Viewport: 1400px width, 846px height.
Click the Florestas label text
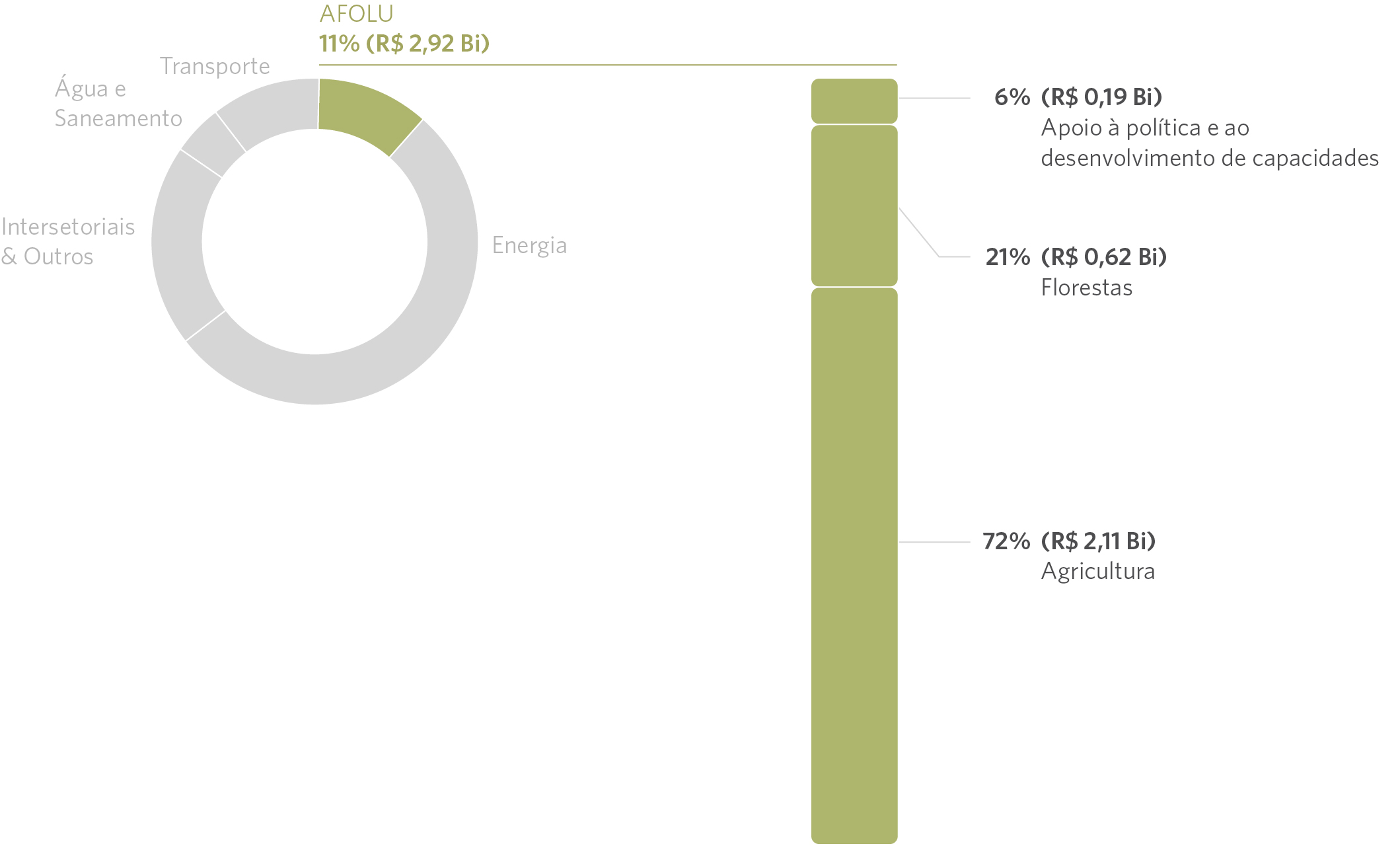click(1087, 288)
